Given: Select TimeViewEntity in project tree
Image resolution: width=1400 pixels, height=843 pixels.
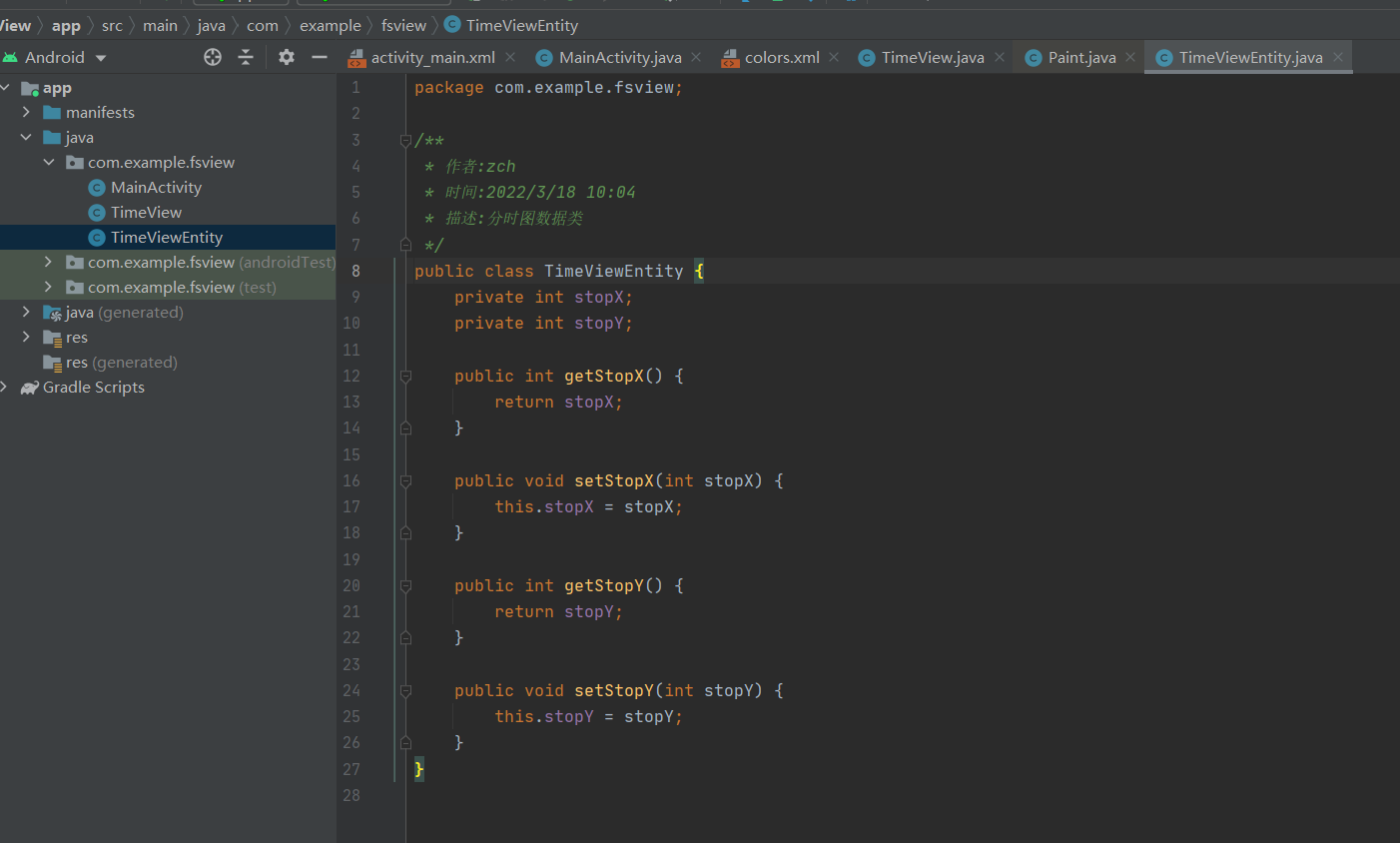Looking at the screenshot, I should 167,238.
